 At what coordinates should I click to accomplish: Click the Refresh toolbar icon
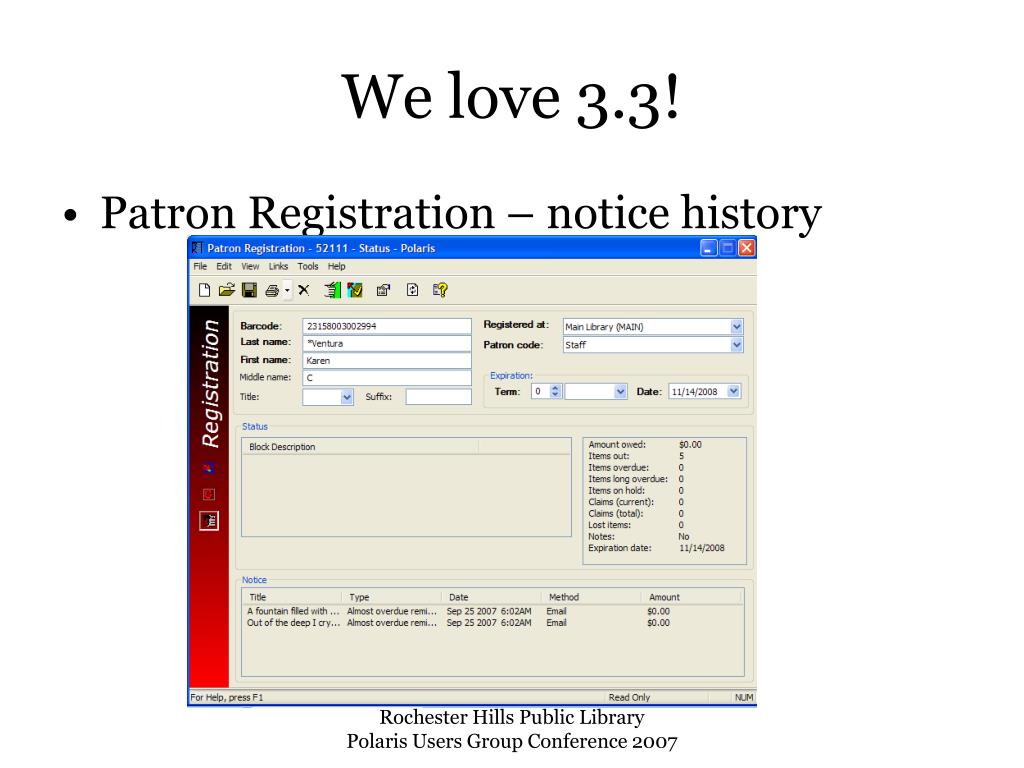pos(412,290)
